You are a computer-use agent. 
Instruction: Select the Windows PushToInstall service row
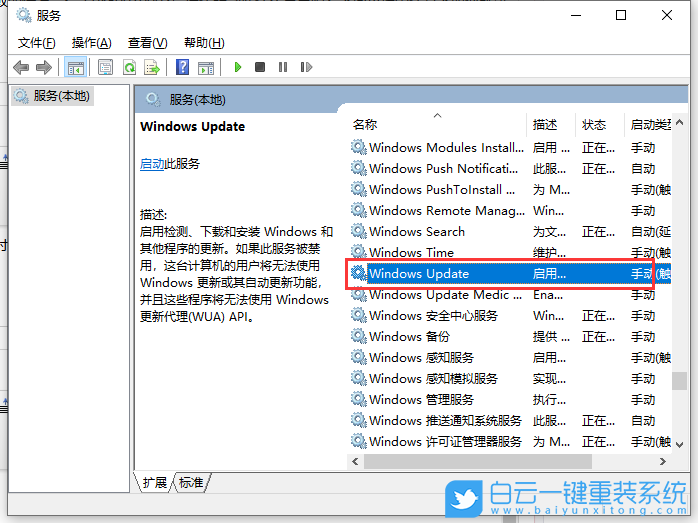coord(510,190)
